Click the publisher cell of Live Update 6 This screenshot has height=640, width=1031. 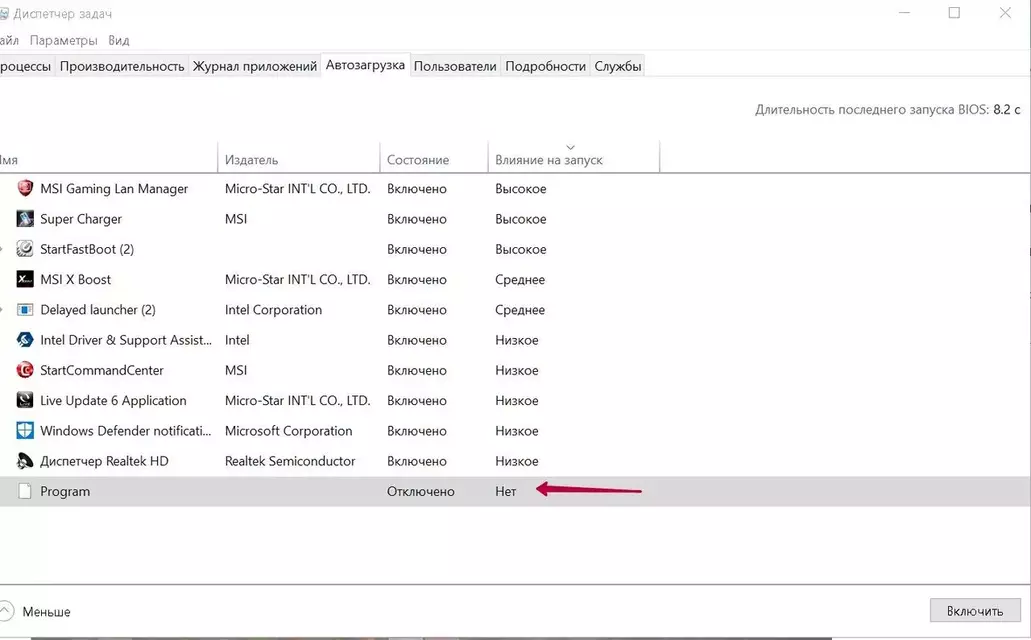[298, 401]
